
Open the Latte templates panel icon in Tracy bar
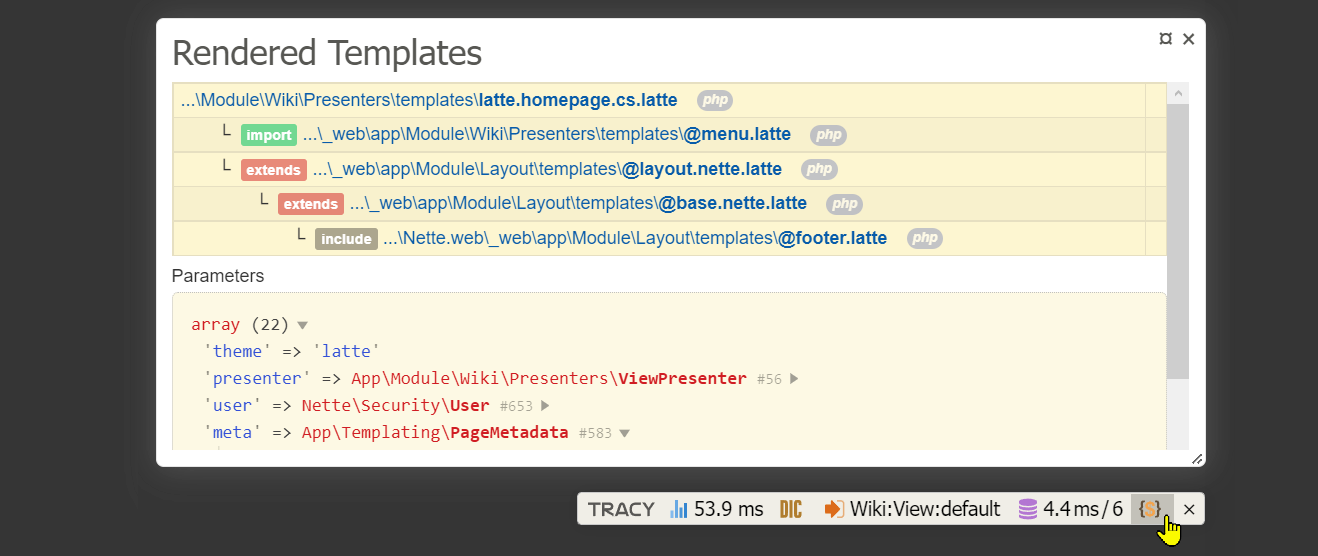coord(1150,509)
